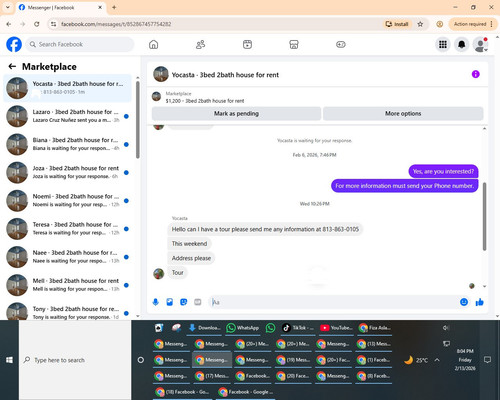Open YouTube window from taskbar
This screenshot has height=400, width=500.
336,328
